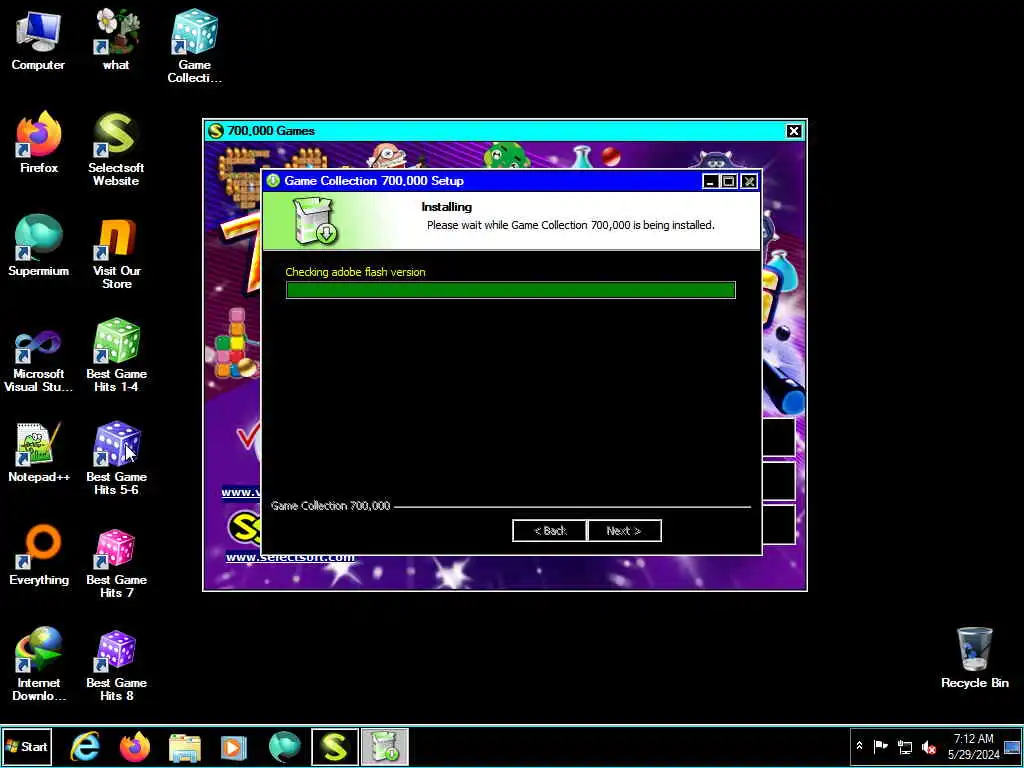
Task: Open the network tray icon
Action: coord(905,746)
